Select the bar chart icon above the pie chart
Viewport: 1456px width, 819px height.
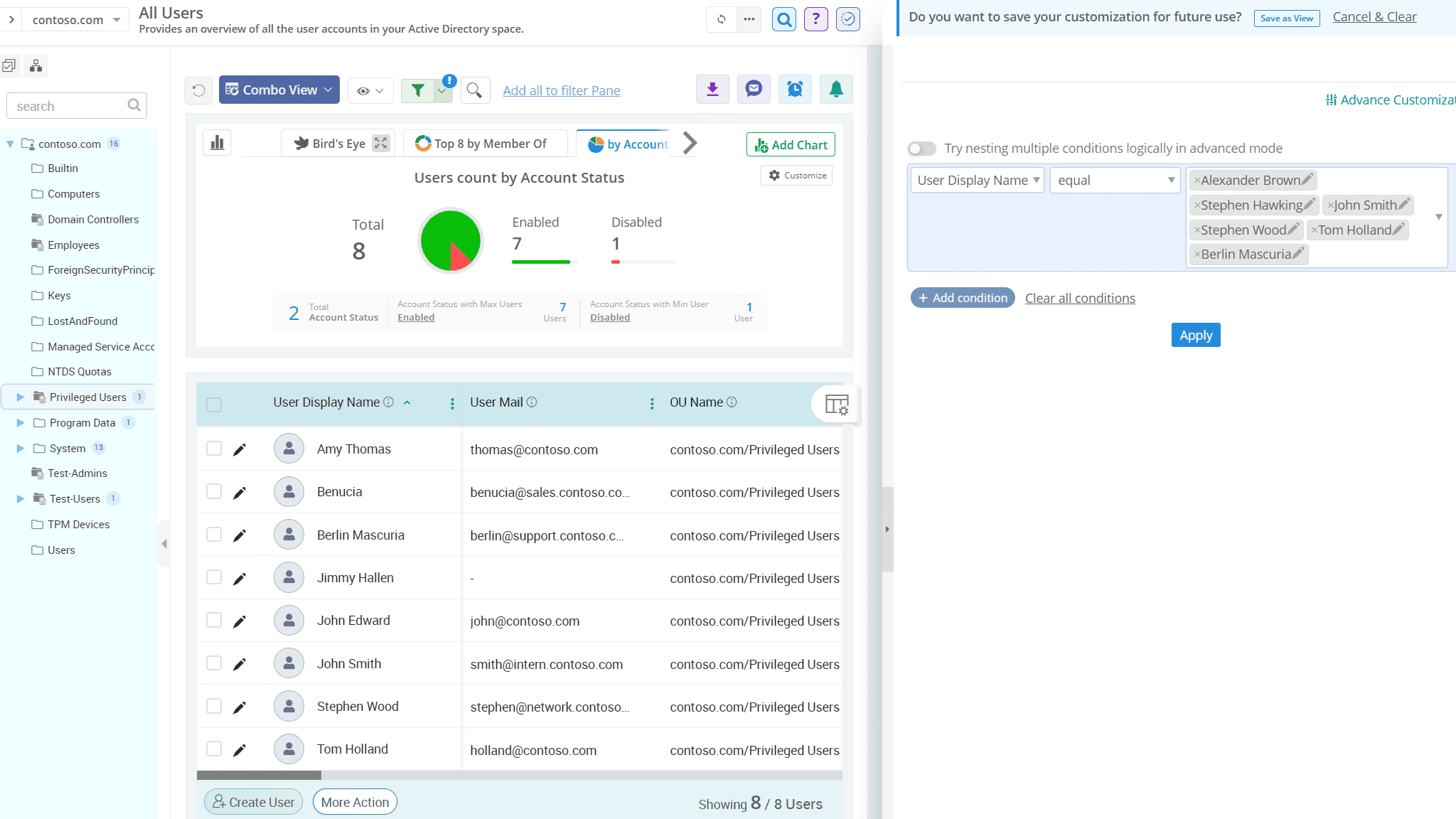click(217, 142)
